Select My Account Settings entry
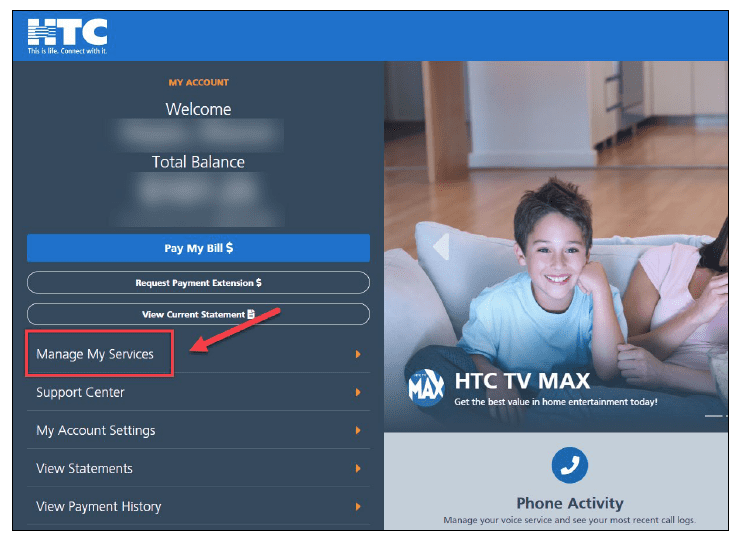 point(198,430)
